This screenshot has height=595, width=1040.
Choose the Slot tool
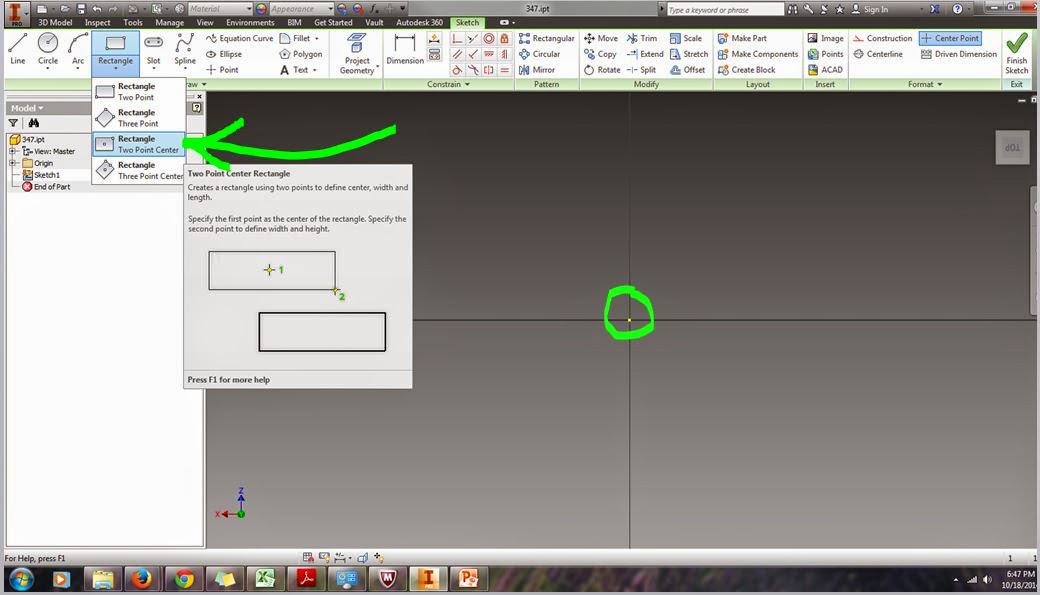(153, 50)
